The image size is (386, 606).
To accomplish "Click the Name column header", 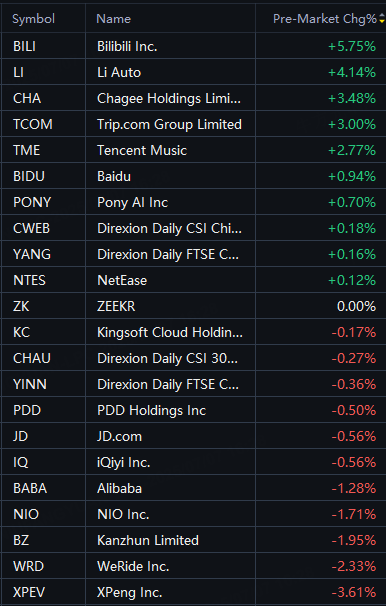I will (114, 19).
